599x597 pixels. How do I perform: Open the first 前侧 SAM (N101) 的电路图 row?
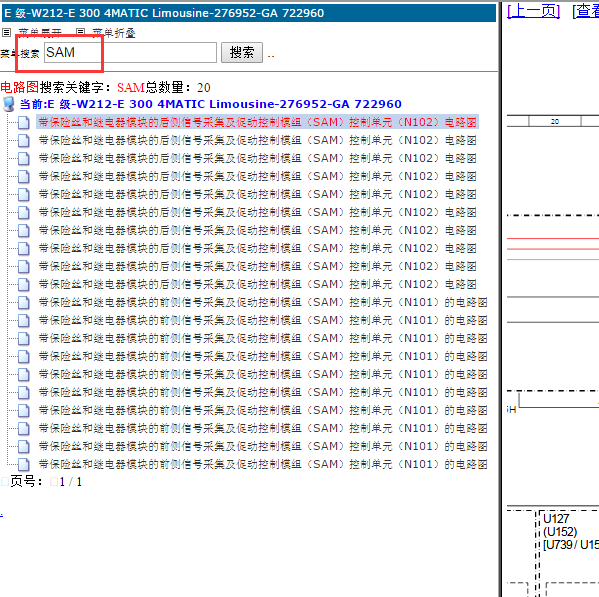[263, 302]
